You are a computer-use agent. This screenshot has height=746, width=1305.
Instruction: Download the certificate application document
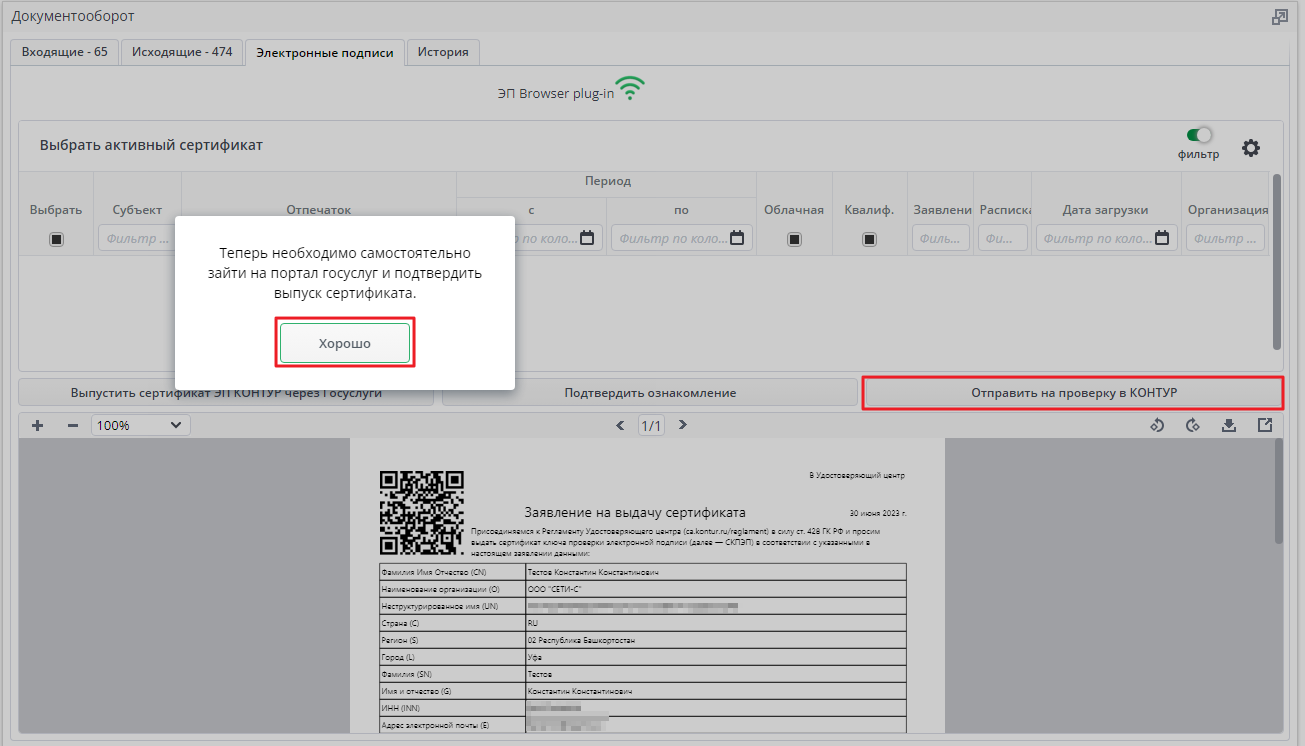click(1229, 425)
